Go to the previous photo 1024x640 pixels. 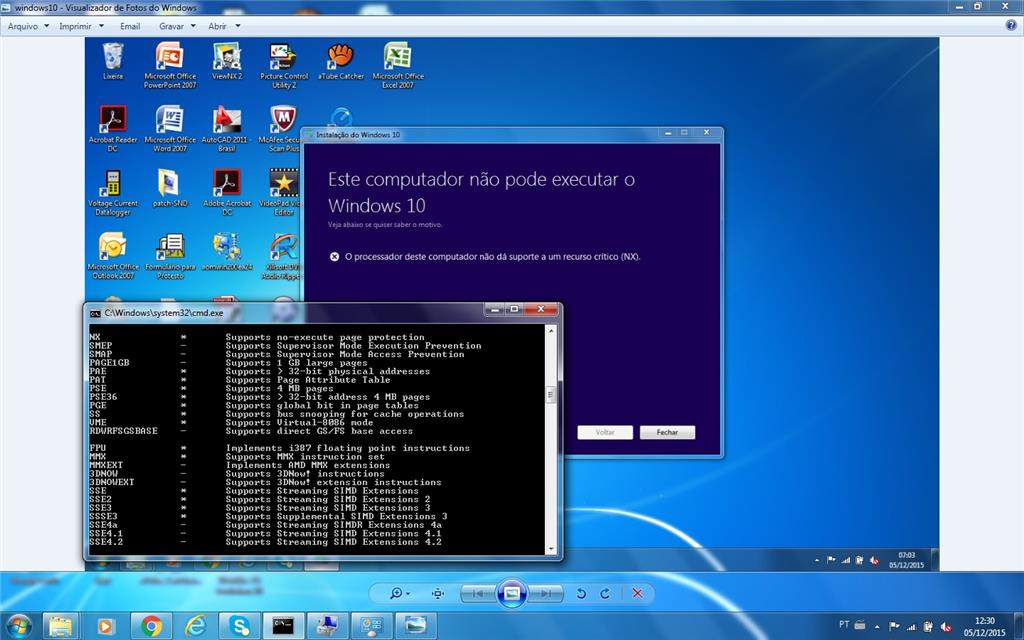[x=478, y=593]
